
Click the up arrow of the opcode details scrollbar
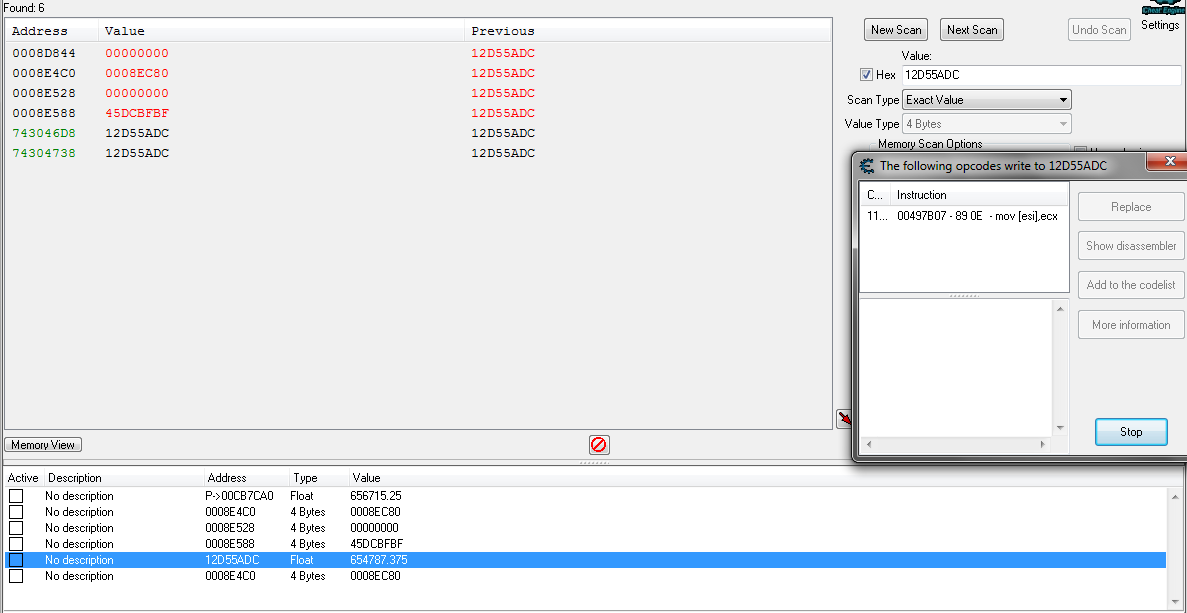tap(1061, 308)
